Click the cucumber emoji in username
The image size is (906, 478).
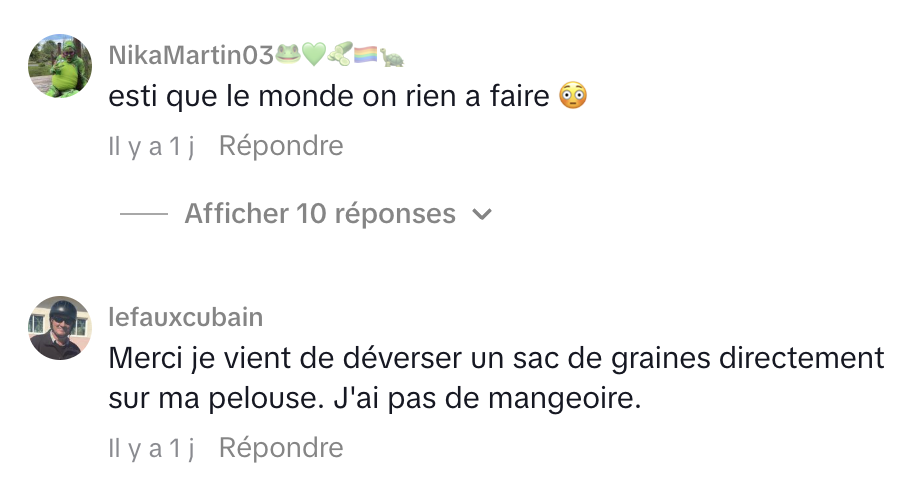click(340, 55)
